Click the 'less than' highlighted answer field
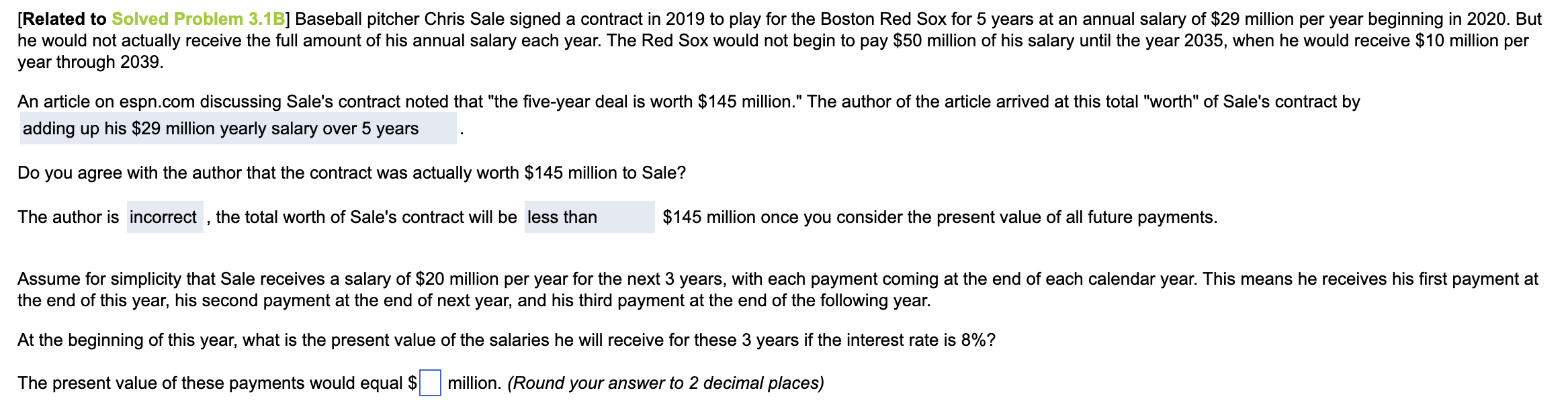 click(588, 217)
